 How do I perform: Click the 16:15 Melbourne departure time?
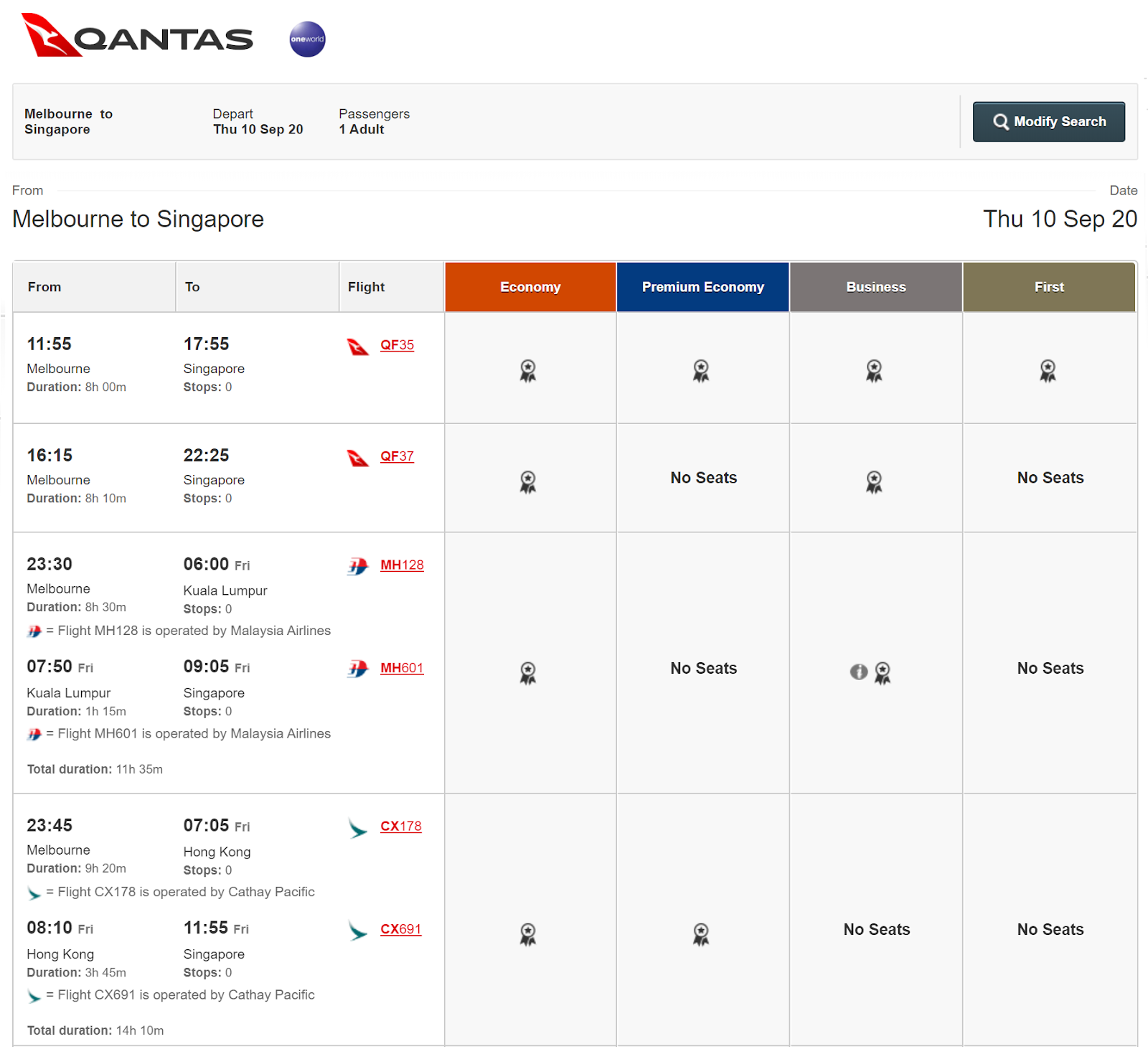pos(50,455)
